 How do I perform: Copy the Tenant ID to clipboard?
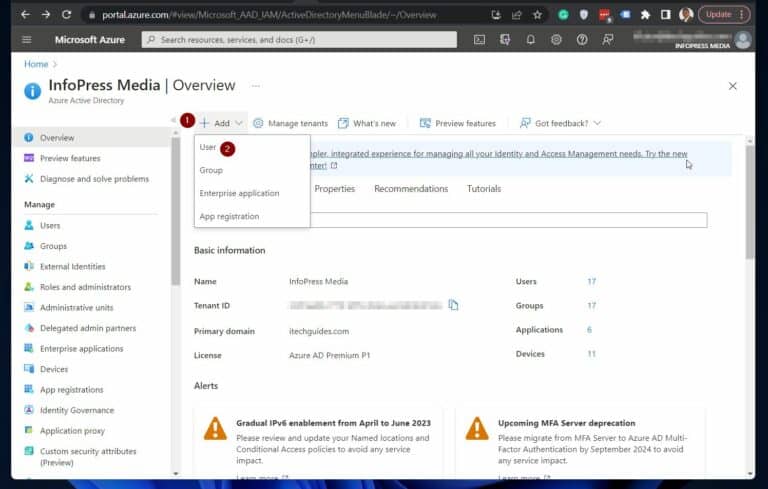[x=454, y=305]
